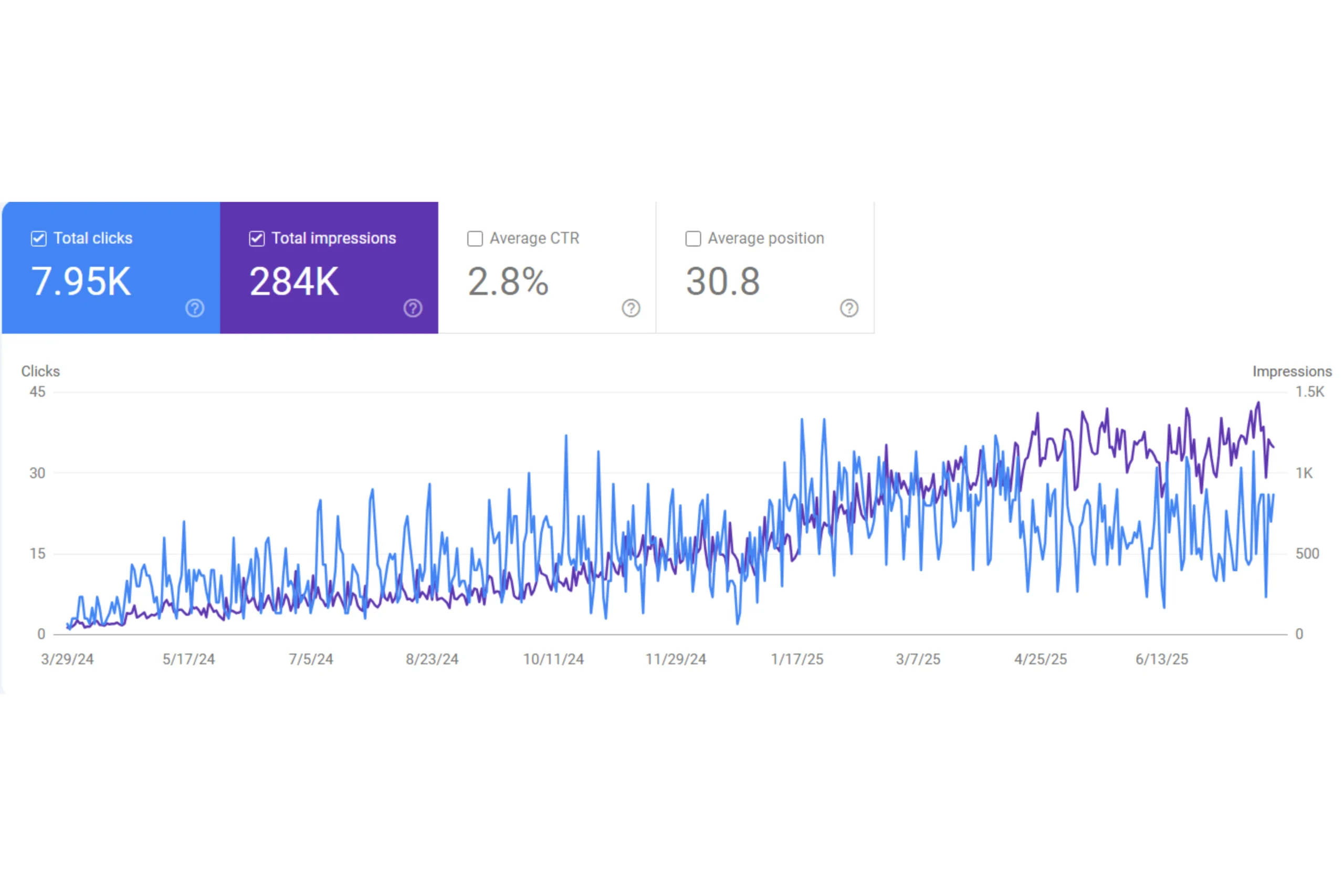Click the 10/11/24 date label
This screenshot has height=896, width=1344.
[553, 659]
